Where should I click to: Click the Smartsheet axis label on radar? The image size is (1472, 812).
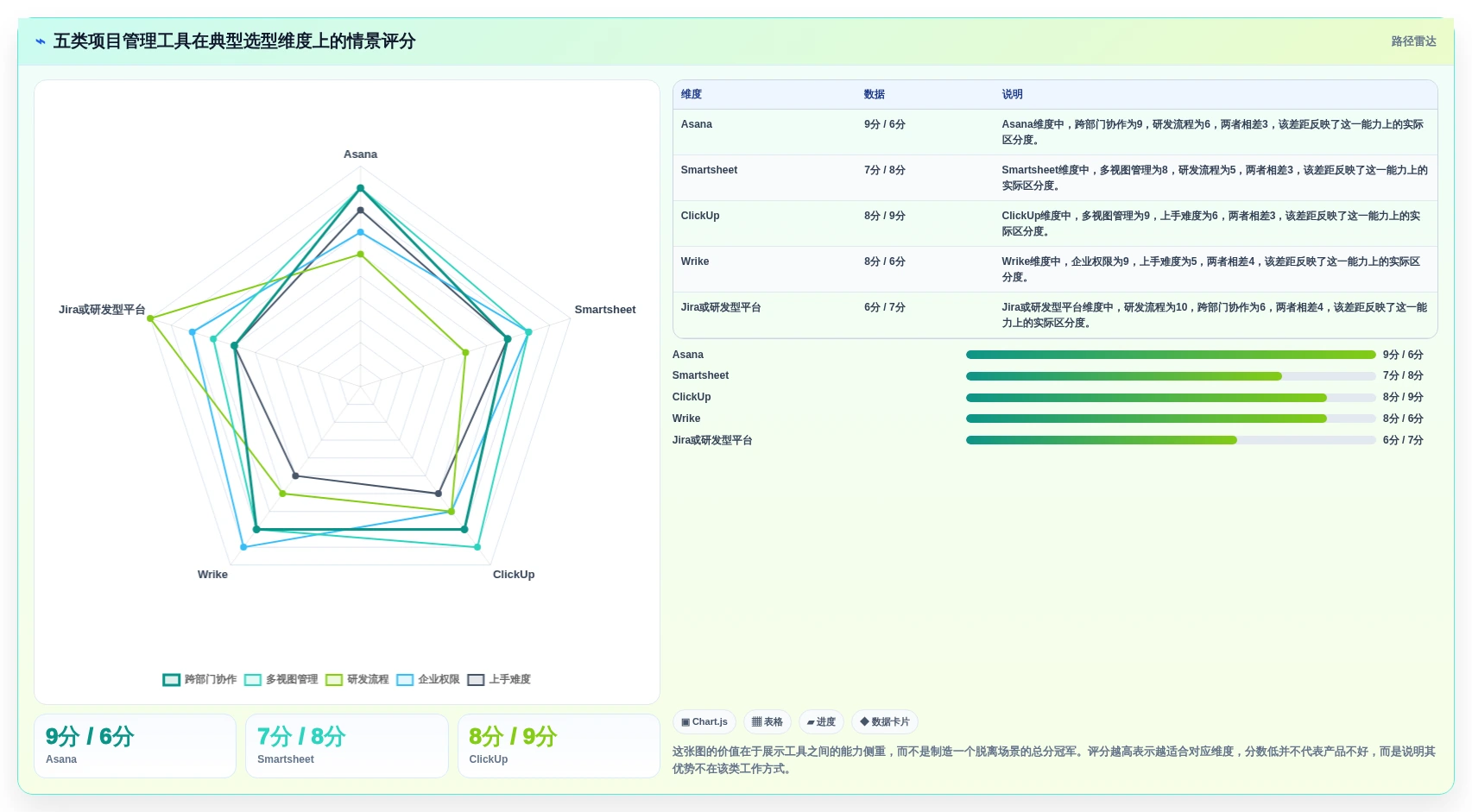click(605, 310)
